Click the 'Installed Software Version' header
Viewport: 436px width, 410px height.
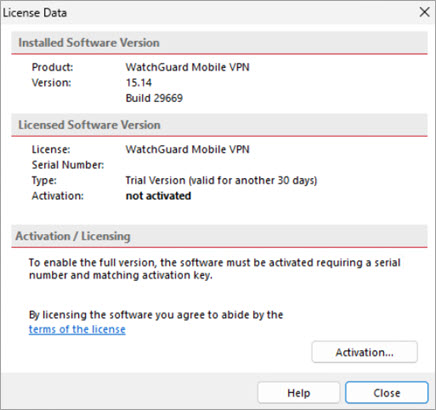(89, 43)
